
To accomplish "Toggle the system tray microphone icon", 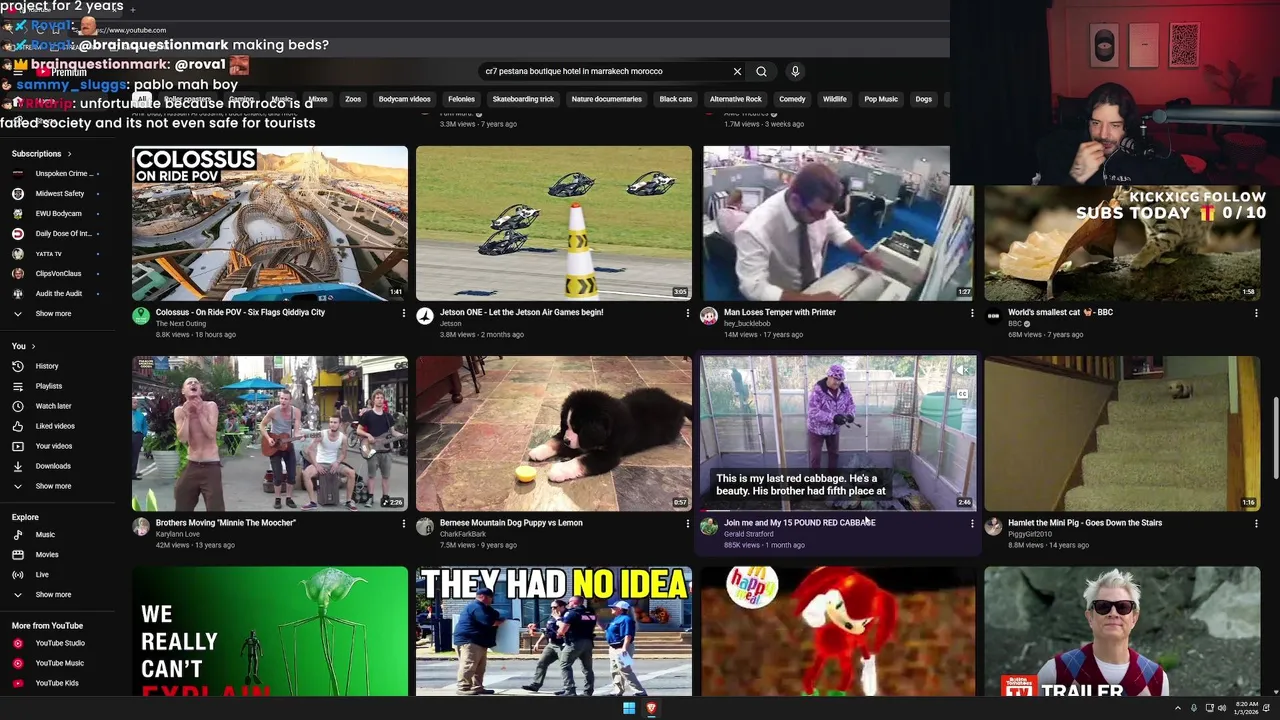I will (1193, 708).
